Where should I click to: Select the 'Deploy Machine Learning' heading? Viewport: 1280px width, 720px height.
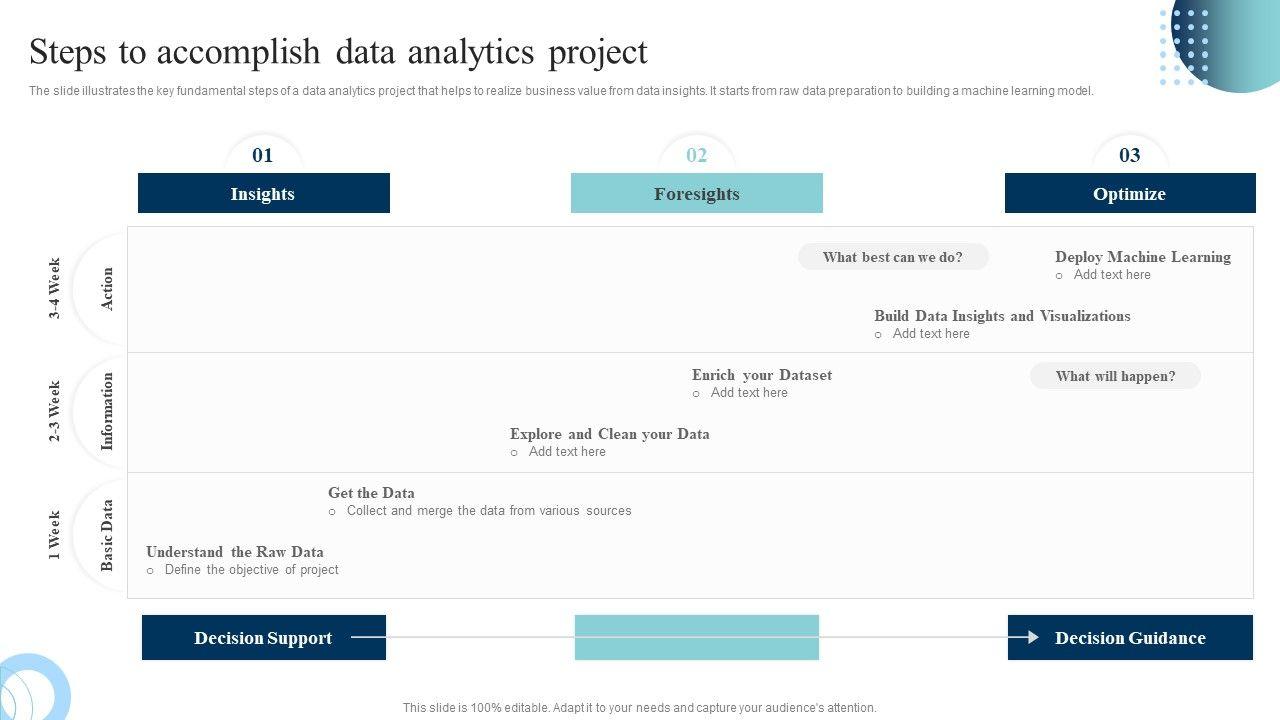click(1143, 257)
